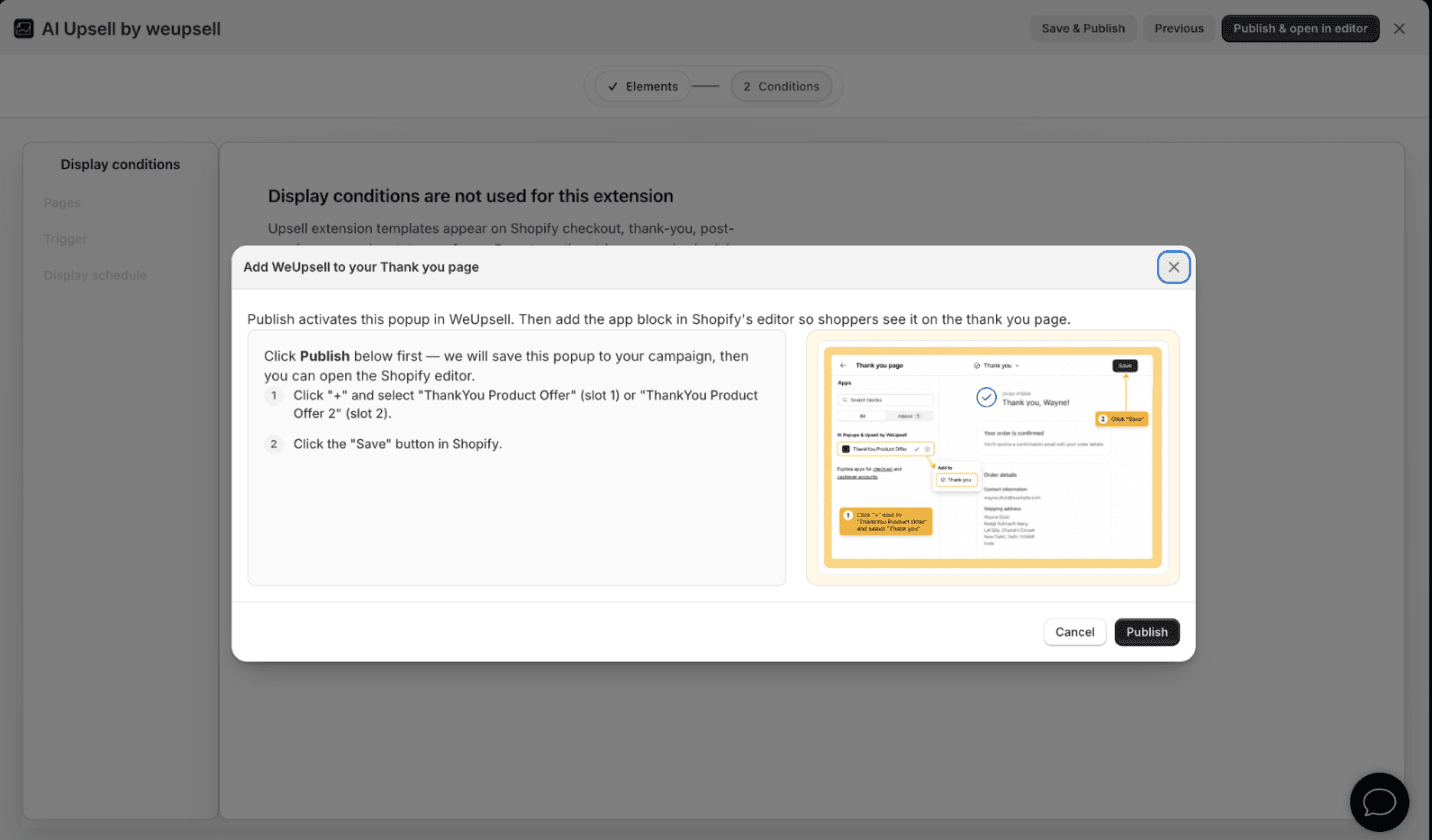Click the Publish button in the dialog

click(x=1147, y=632)
